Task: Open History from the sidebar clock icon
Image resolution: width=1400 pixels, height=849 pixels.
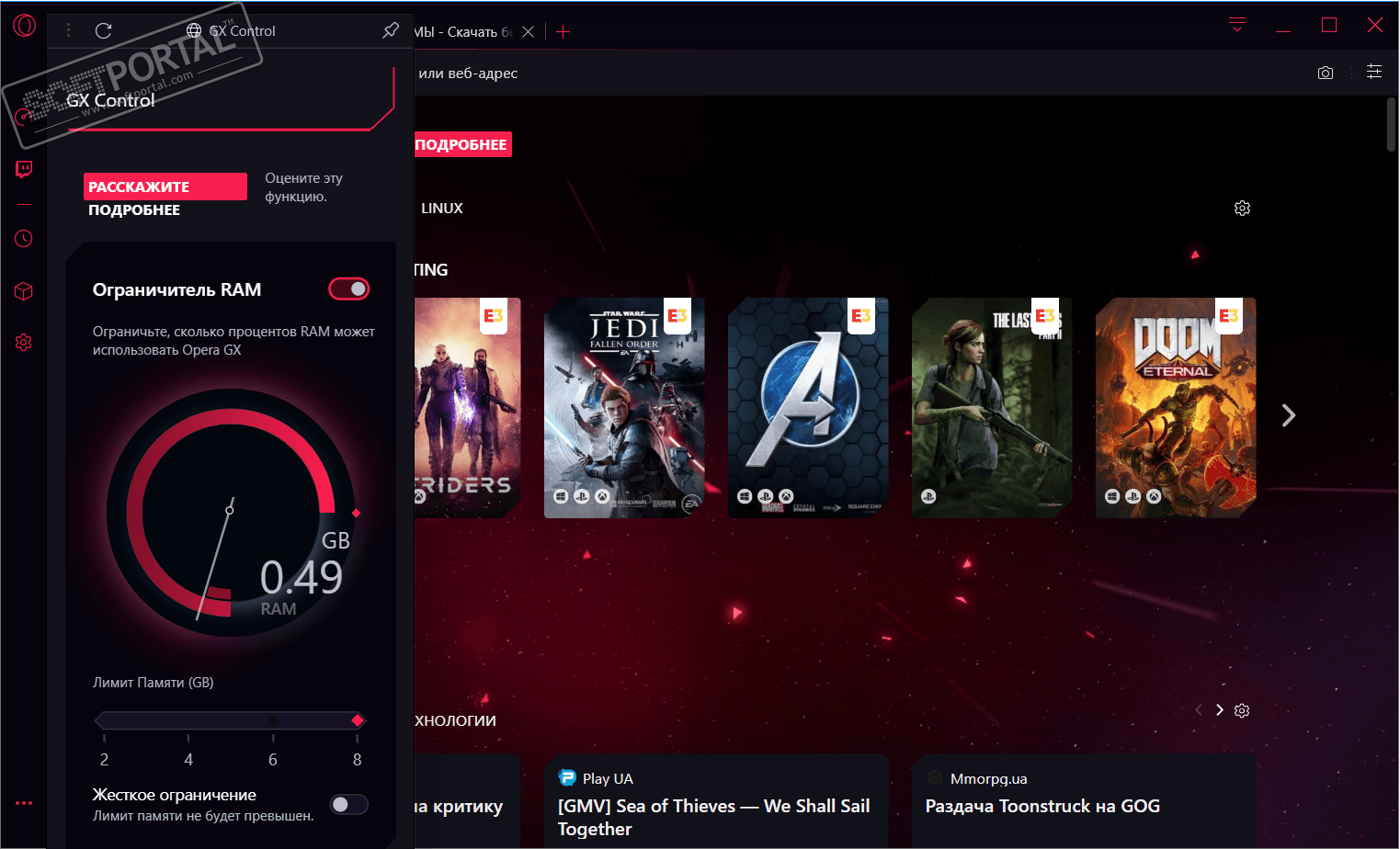Action: pos(24,239)
